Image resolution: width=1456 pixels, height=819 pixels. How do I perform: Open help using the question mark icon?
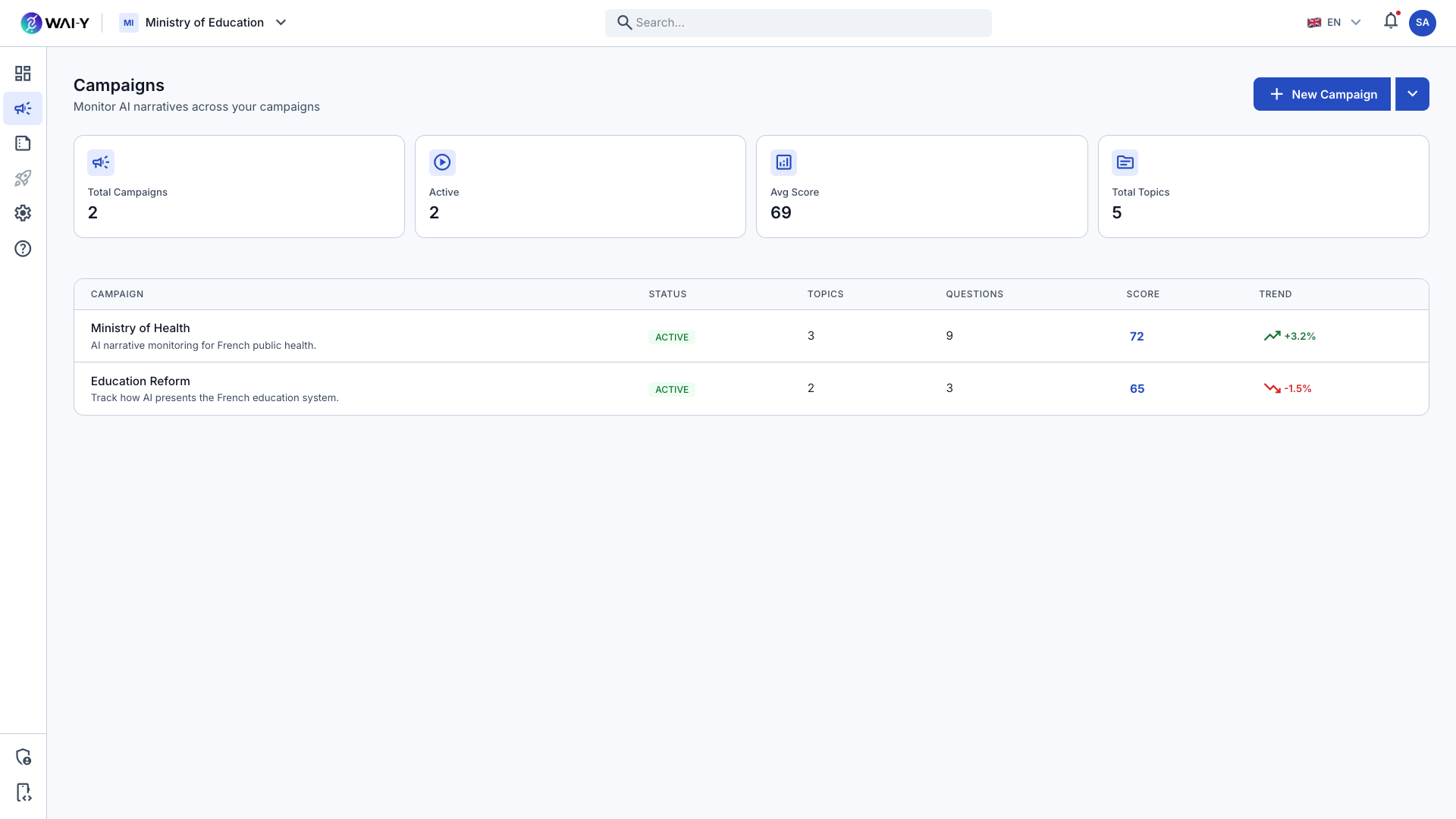pos(23,248)
